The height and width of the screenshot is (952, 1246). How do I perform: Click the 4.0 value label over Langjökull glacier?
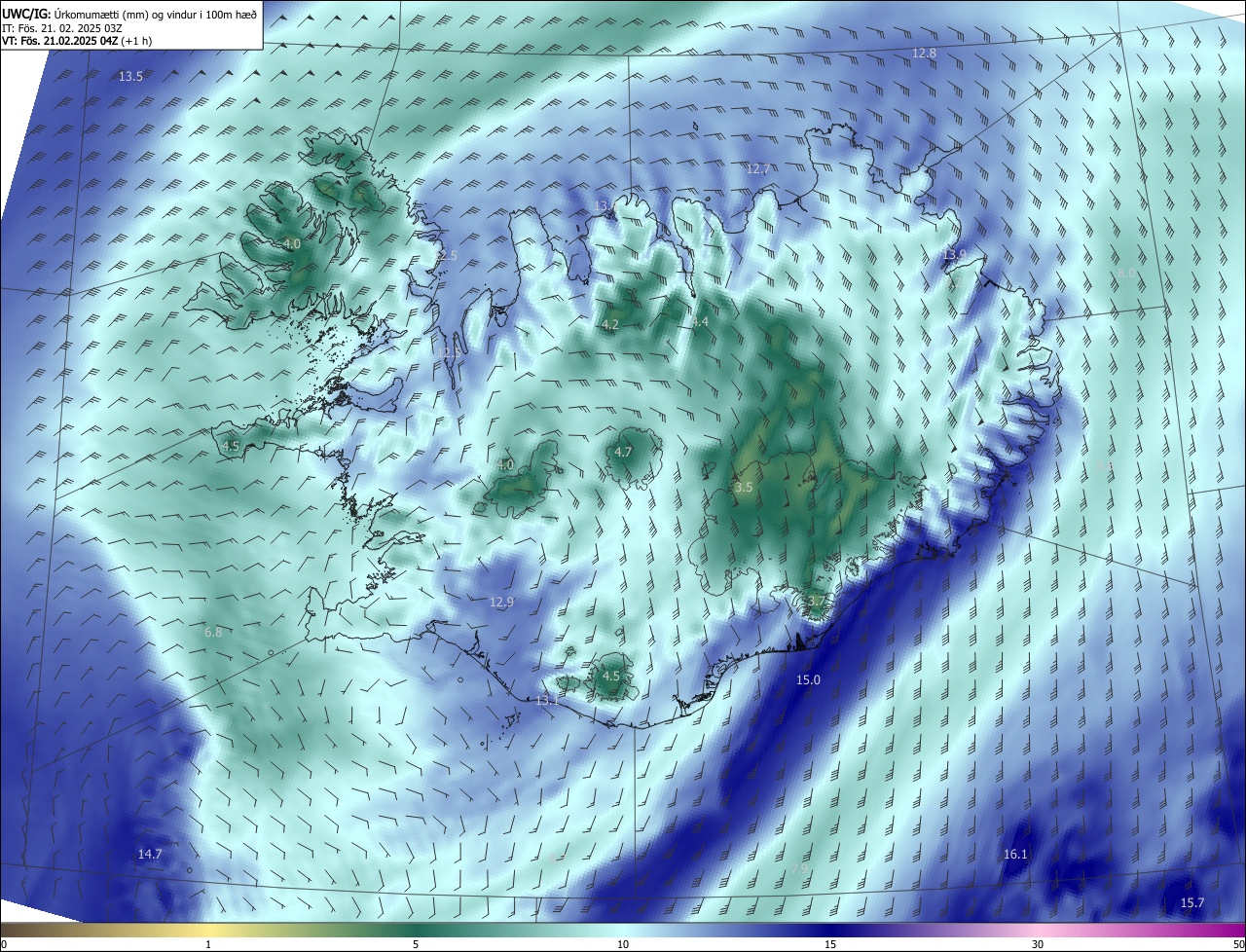point(504,464)
